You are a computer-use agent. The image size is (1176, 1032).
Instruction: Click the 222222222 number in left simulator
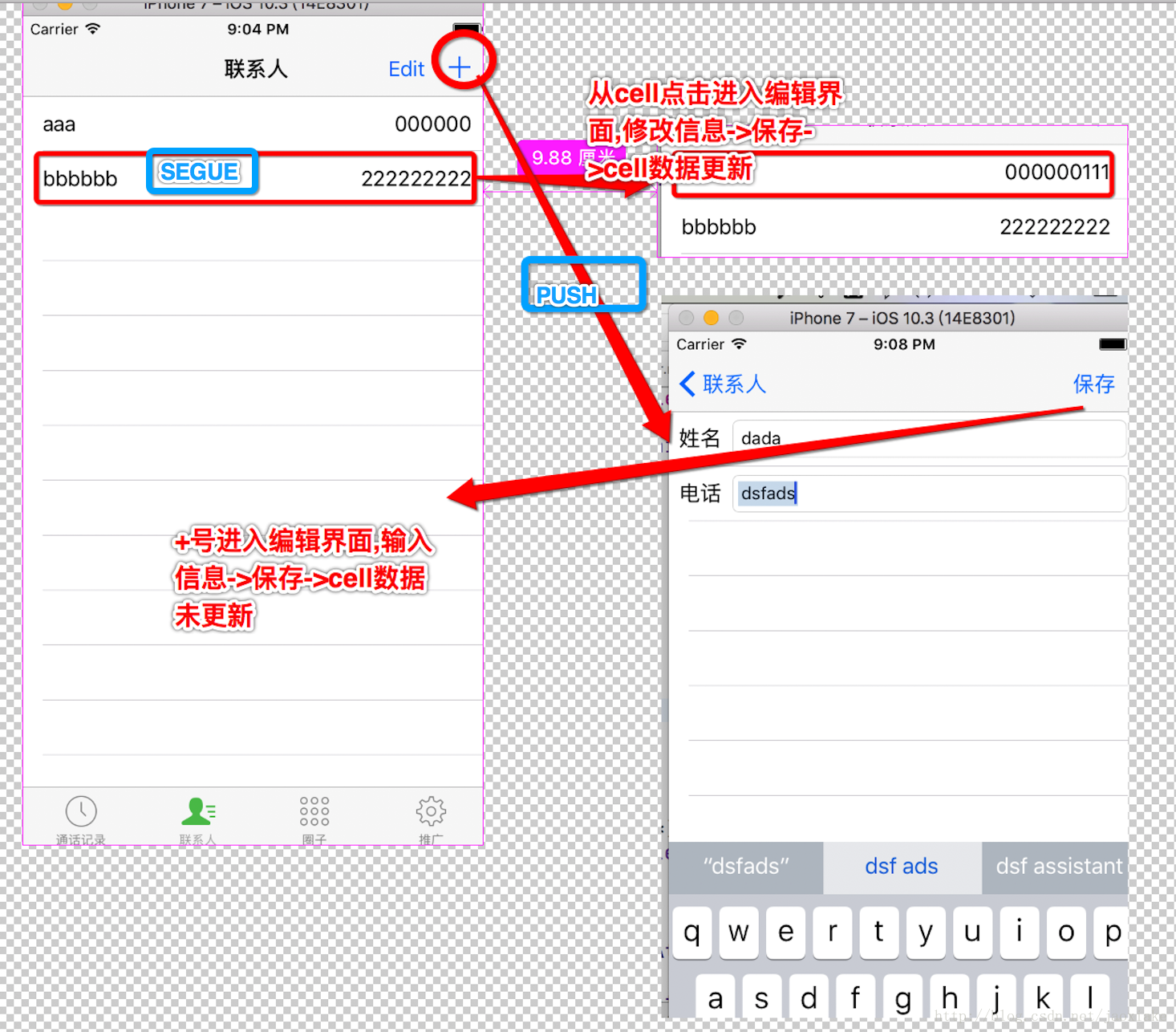point(416,179)
